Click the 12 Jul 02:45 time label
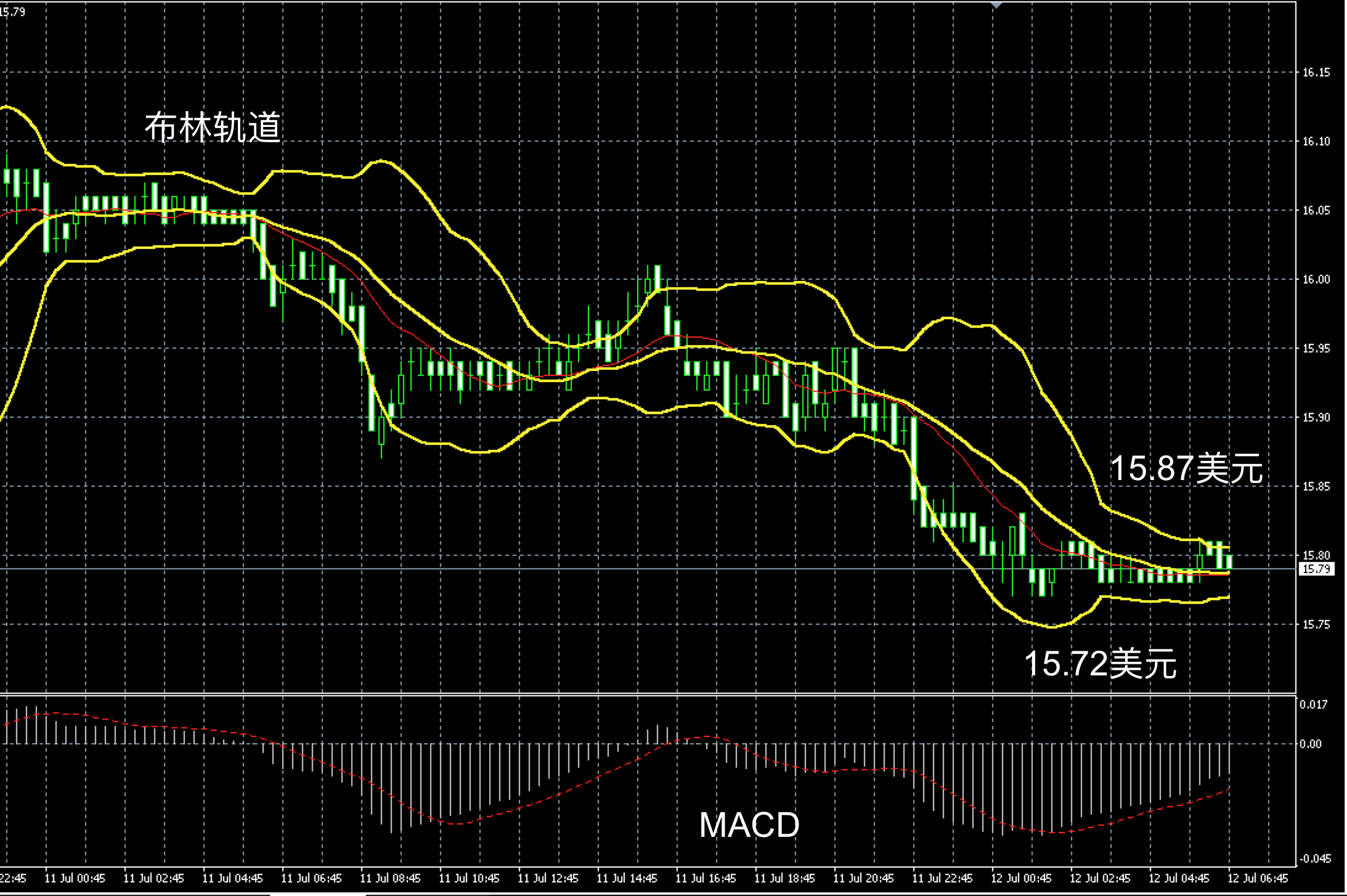Screen dimensions: 1347x896 coord(1100,878)
